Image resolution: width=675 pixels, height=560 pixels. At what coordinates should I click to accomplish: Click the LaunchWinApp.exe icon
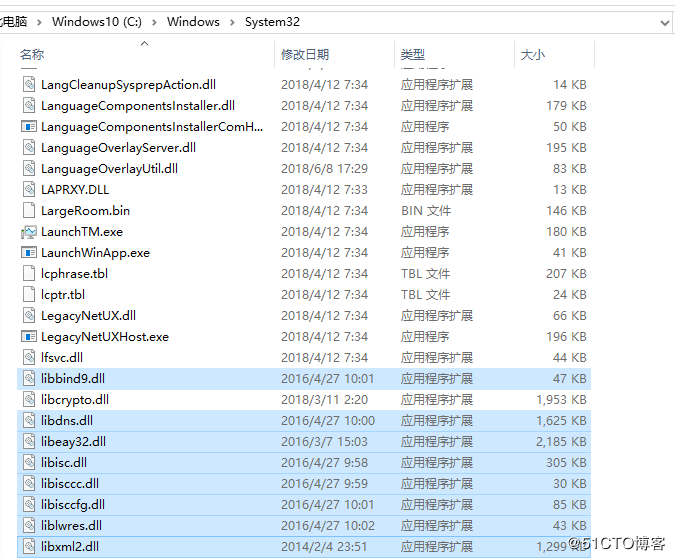coord(29,253)
